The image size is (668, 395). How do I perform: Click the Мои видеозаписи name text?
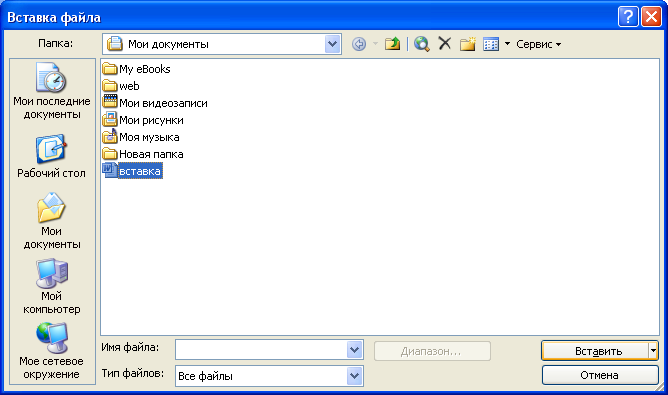pos(164,103)
